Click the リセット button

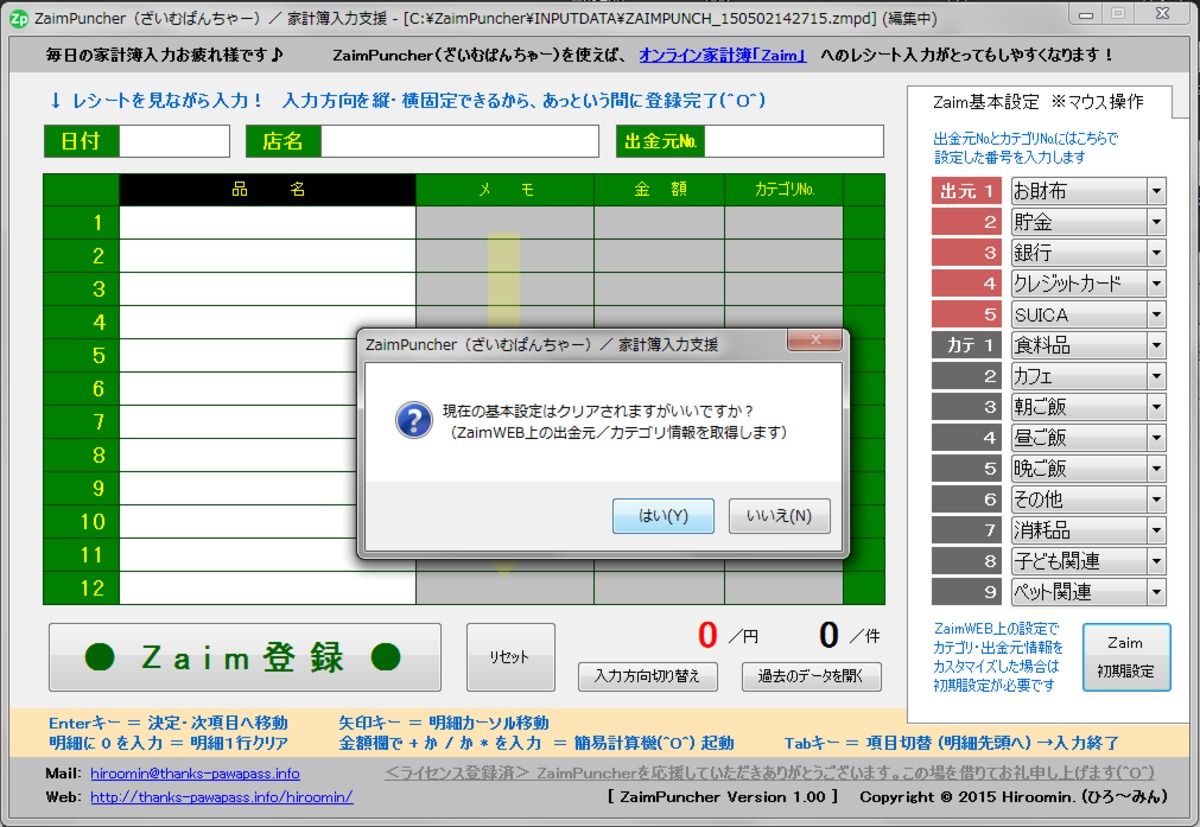510,657
